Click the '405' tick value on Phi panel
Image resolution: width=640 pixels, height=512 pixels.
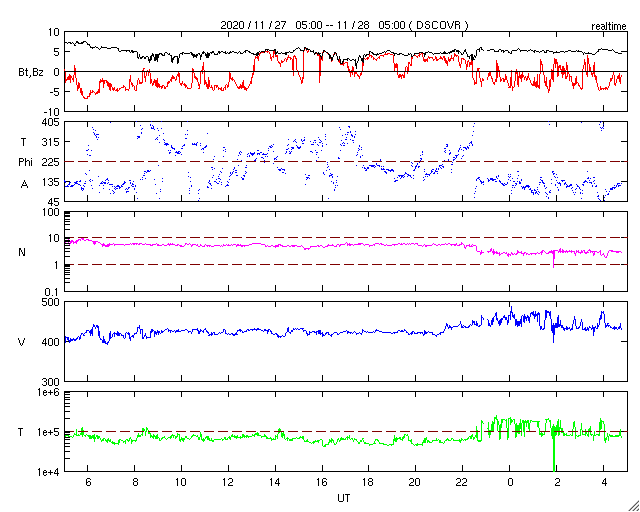click(x=52, y=122)
